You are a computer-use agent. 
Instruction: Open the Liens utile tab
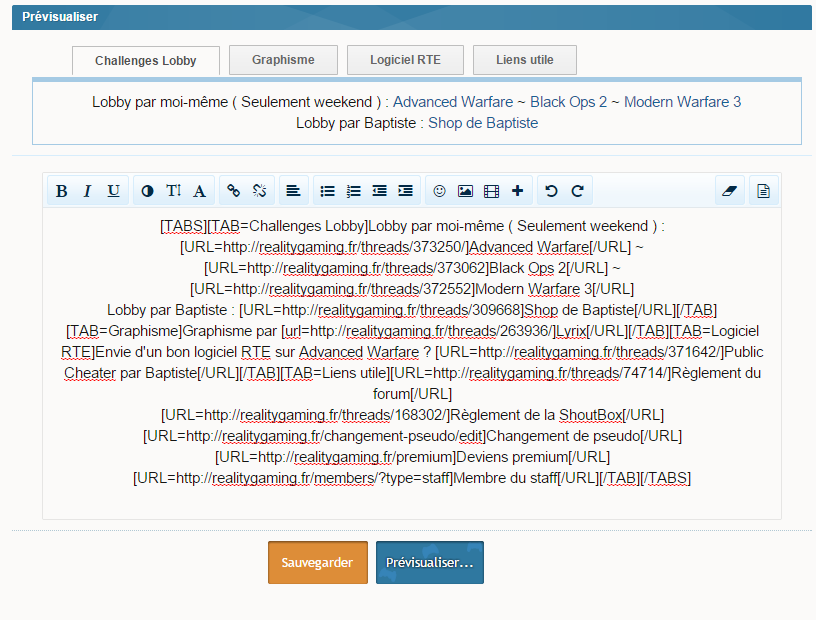[525, 60]
